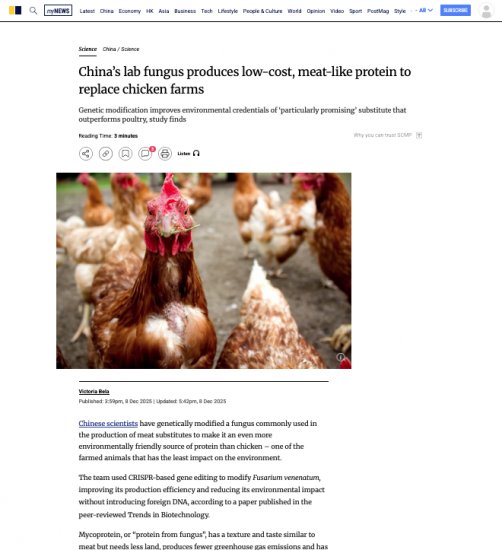Select People & Culture in the navigation
The height and width of the screenshot is (550, 502).
(262, 11)
